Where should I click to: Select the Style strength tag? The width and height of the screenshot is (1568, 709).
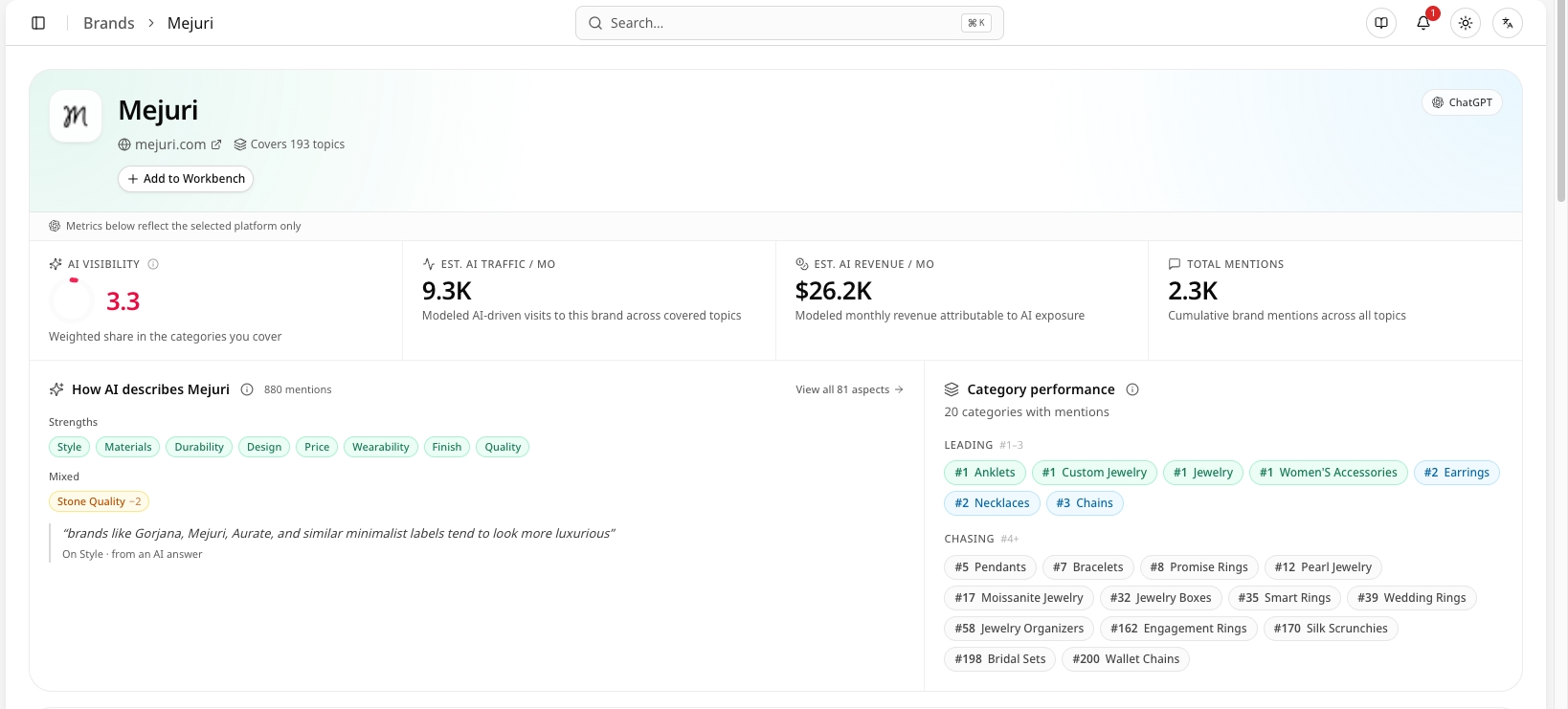coord(69,447)
